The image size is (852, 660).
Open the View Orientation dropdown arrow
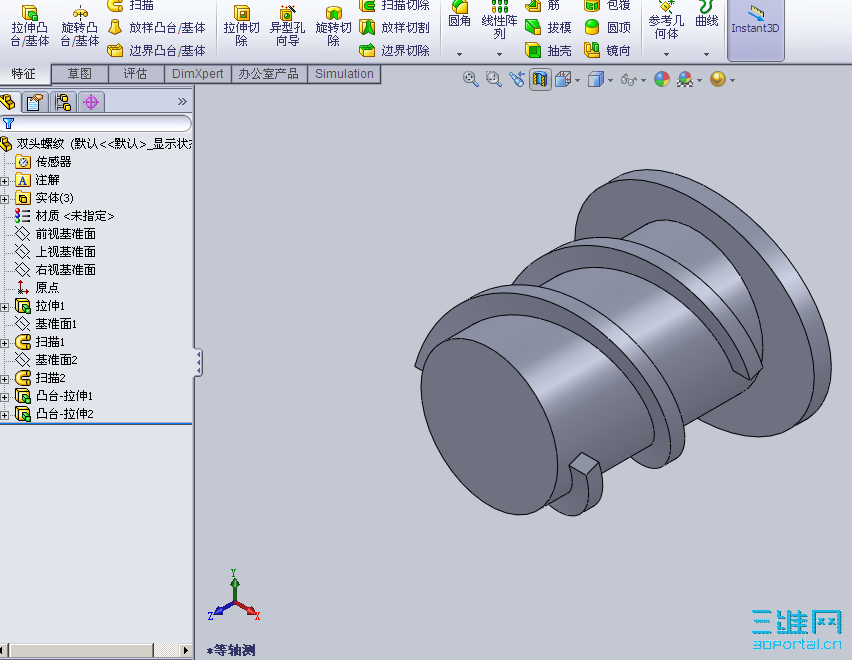pyautogui.click(x=577, y=80)
